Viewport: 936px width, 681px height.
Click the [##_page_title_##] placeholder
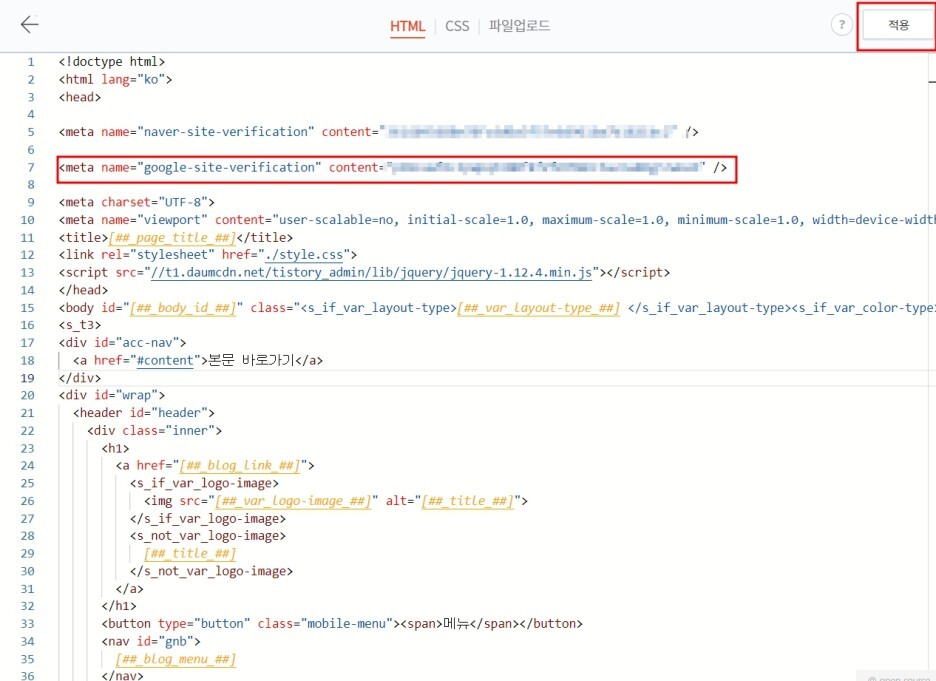click(x=173, y=238)
